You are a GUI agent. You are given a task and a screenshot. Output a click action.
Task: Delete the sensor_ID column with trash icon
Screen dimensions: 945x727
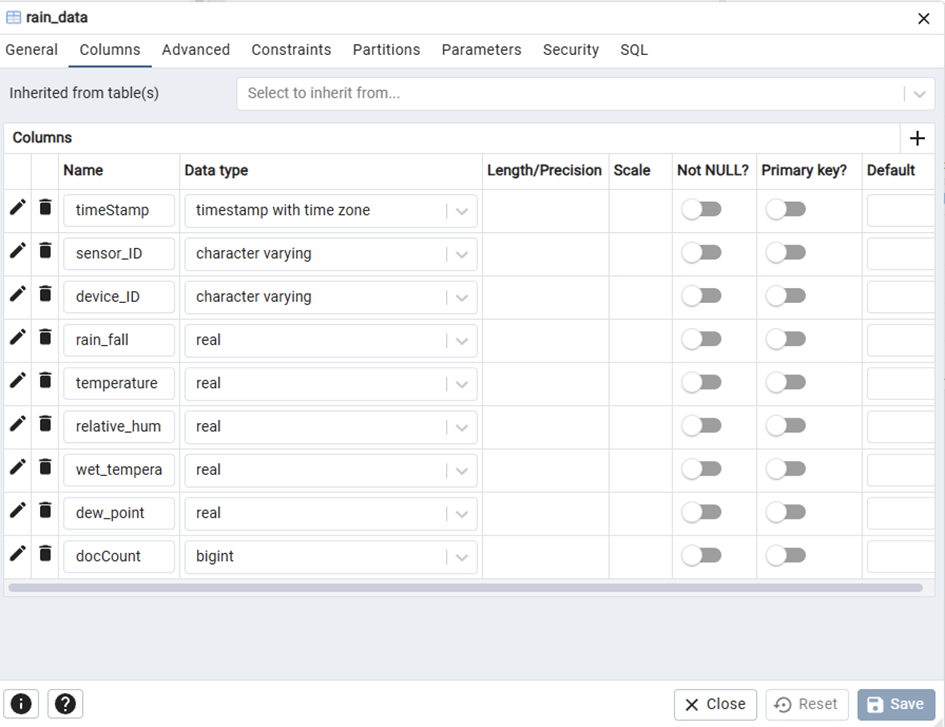[45, 251]
